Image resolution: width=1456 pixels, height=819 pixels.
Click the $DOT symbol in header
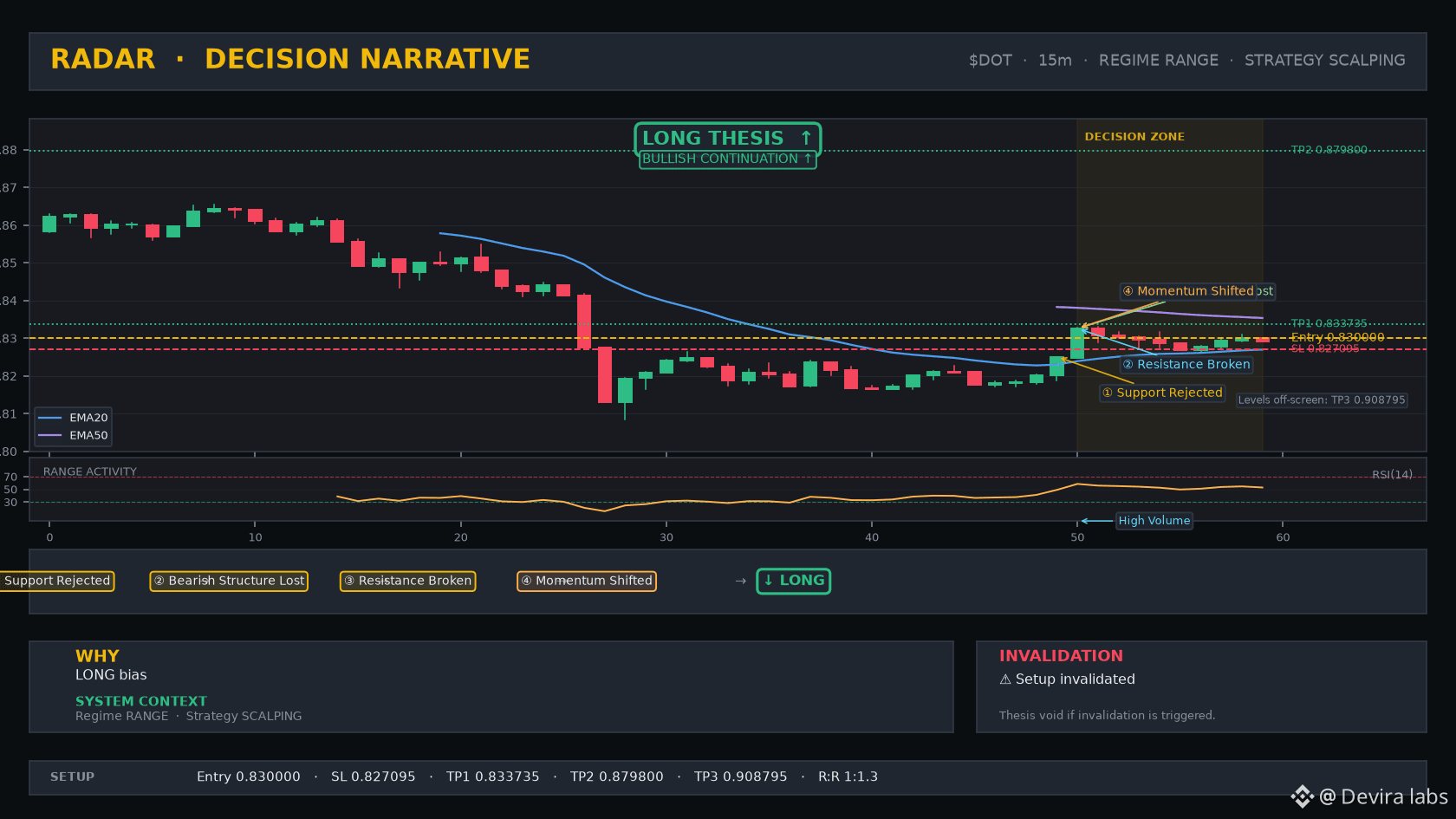tap(991, 61)
